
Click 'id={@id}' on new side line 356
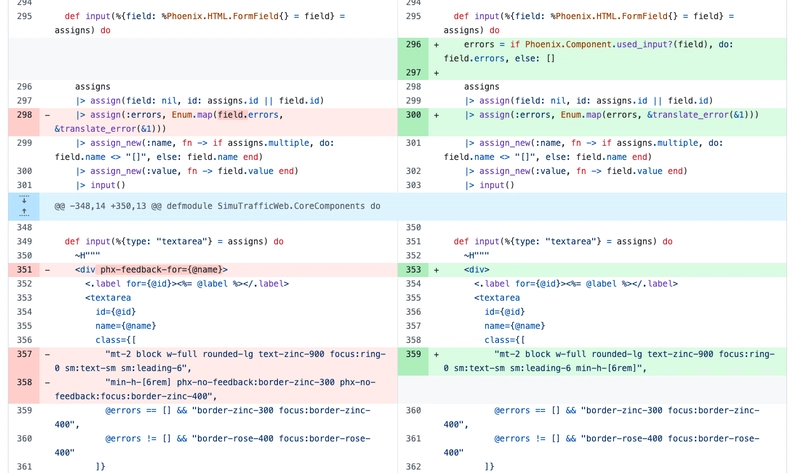click(x=505, y=312)
